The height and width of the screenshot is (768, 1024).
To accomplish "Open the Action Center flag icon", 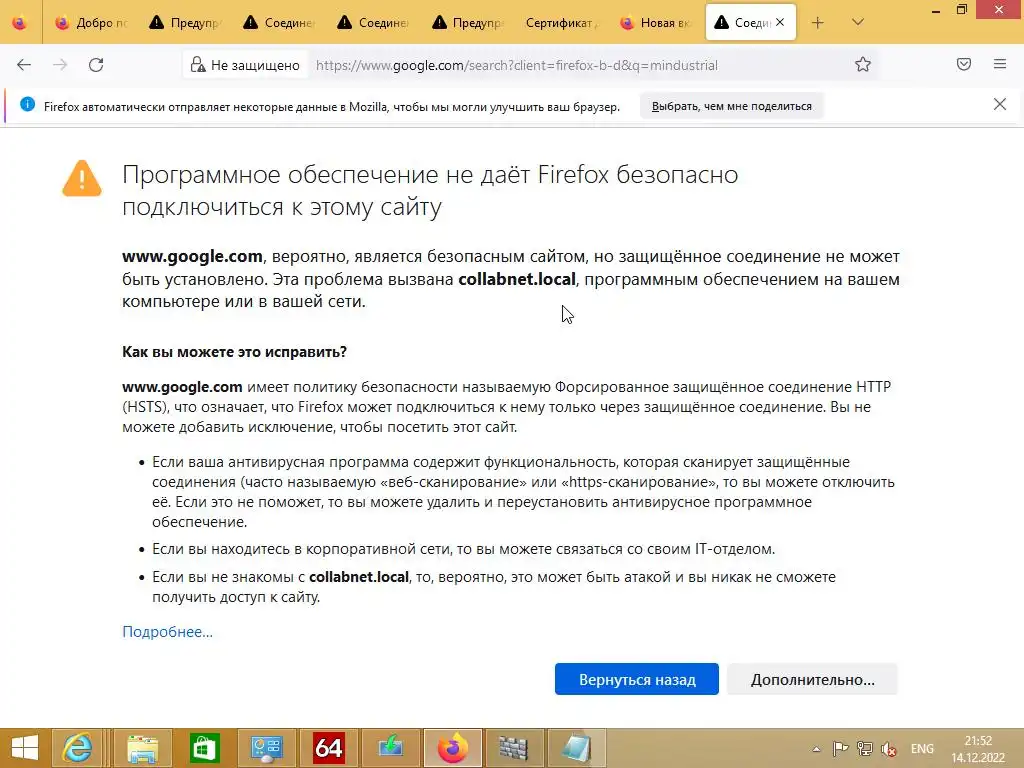I will pos(840,748).
